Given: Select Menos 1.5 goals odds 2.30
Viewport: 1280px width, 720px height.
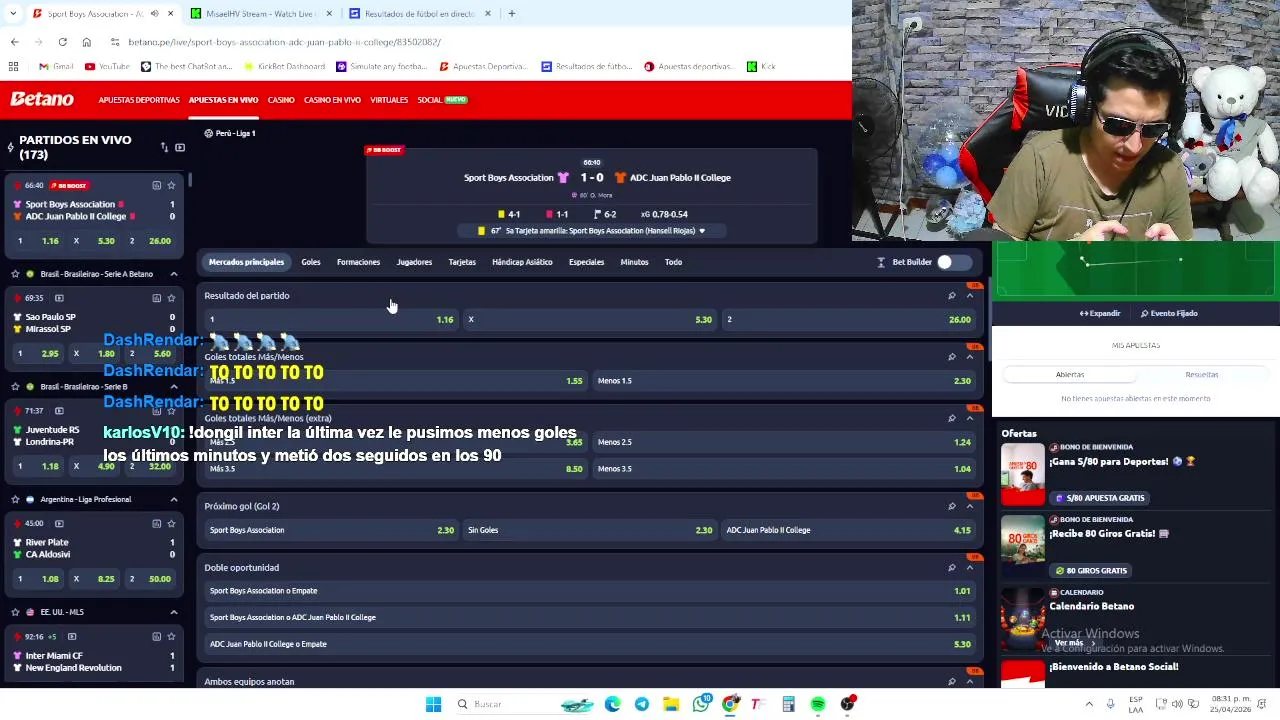Looking at the screenshot, I should pyautogui.click(x=784, y=381).
